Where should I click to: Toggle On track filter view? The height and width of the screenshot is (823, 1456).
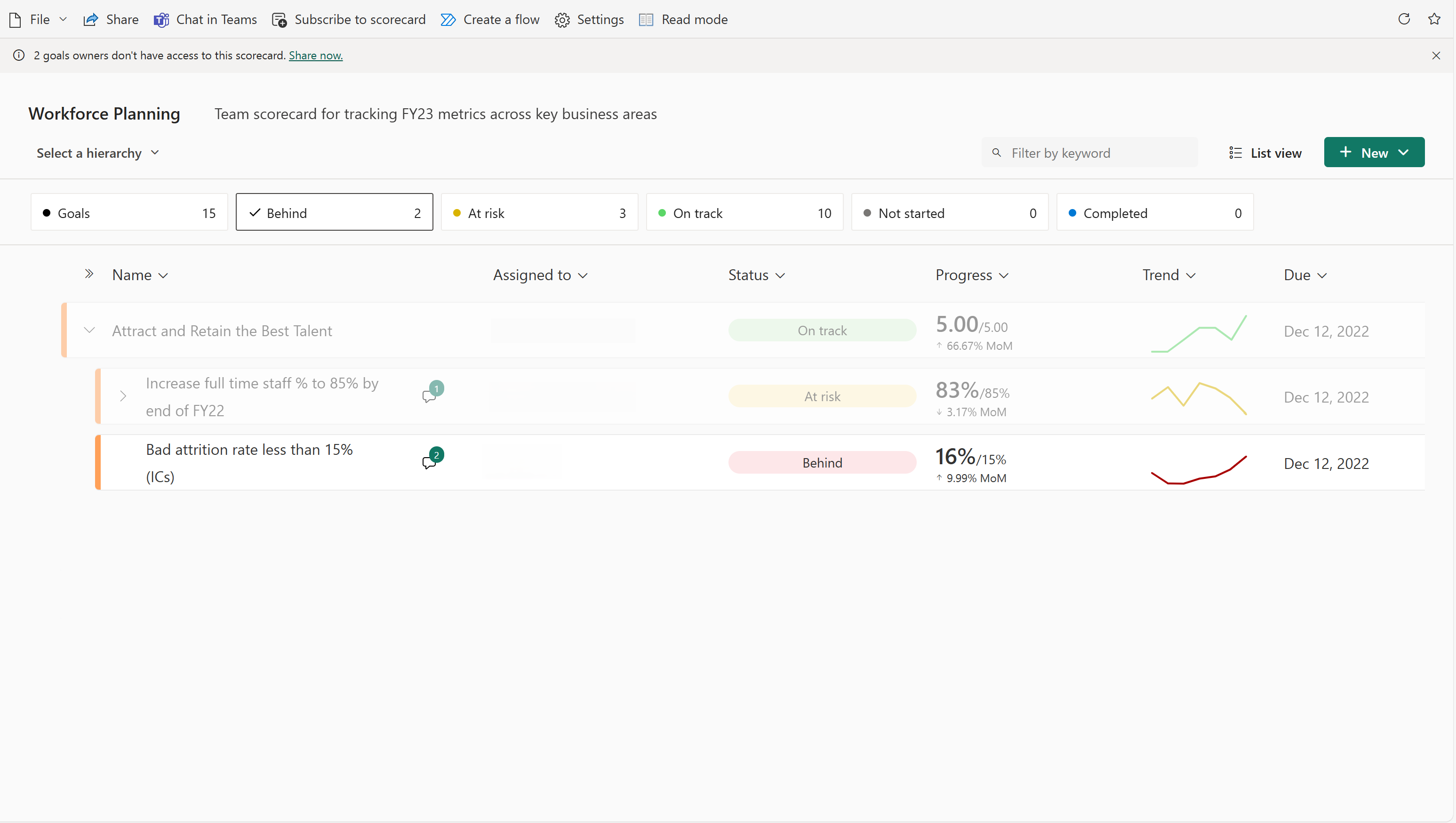744,212
